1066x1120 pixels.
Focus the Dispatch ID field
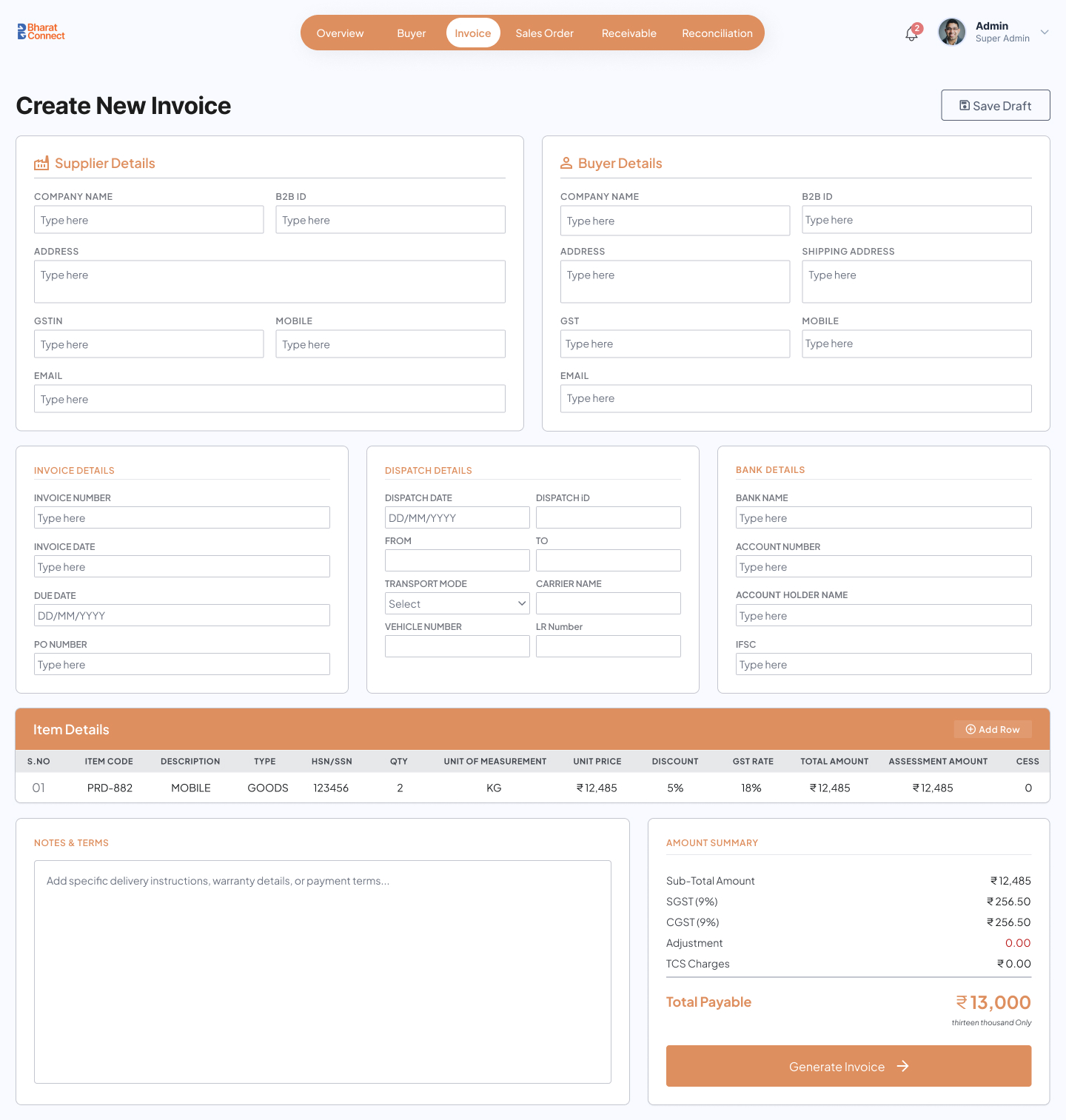609,517
